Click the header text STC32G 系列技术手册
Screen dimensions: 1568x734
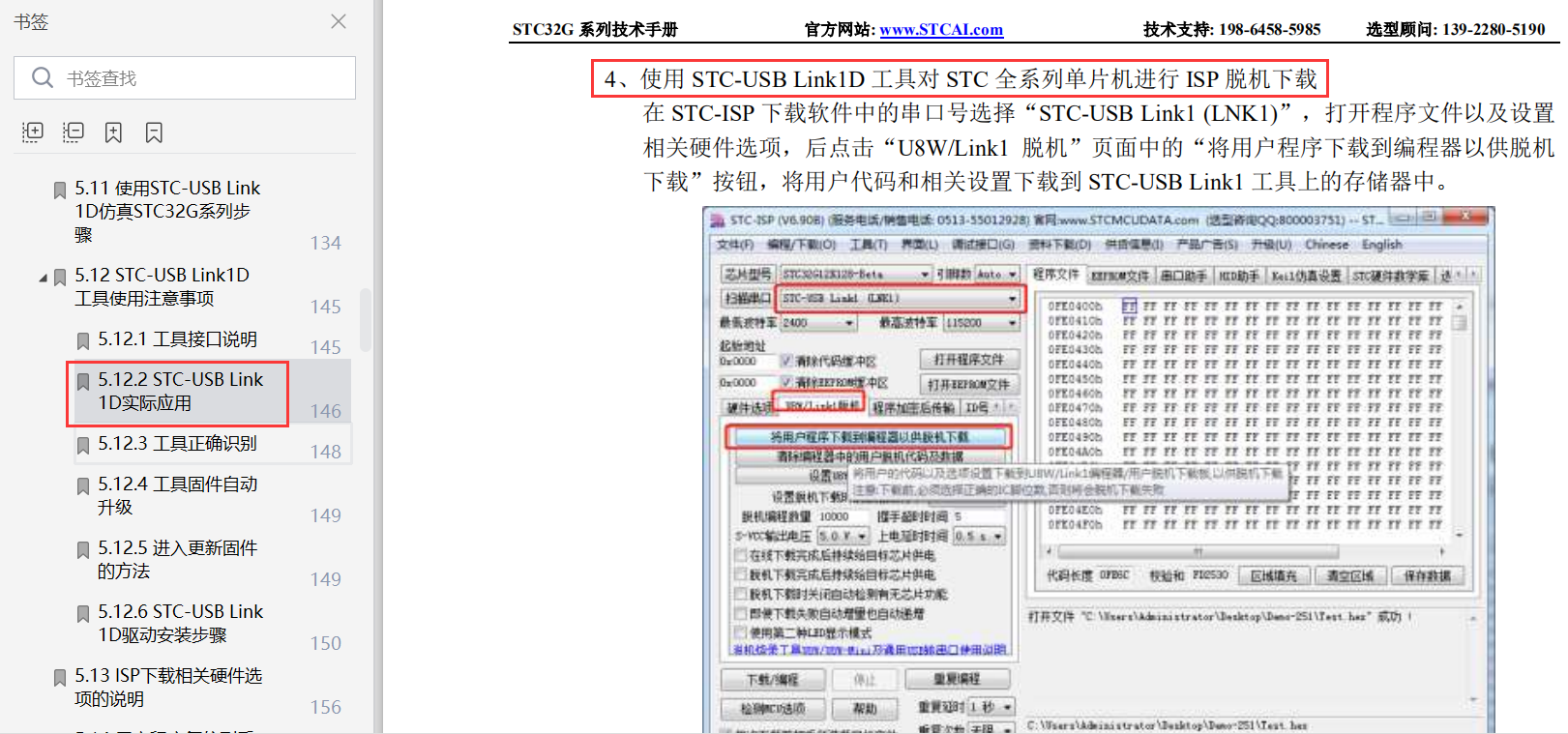coord(595,29)
